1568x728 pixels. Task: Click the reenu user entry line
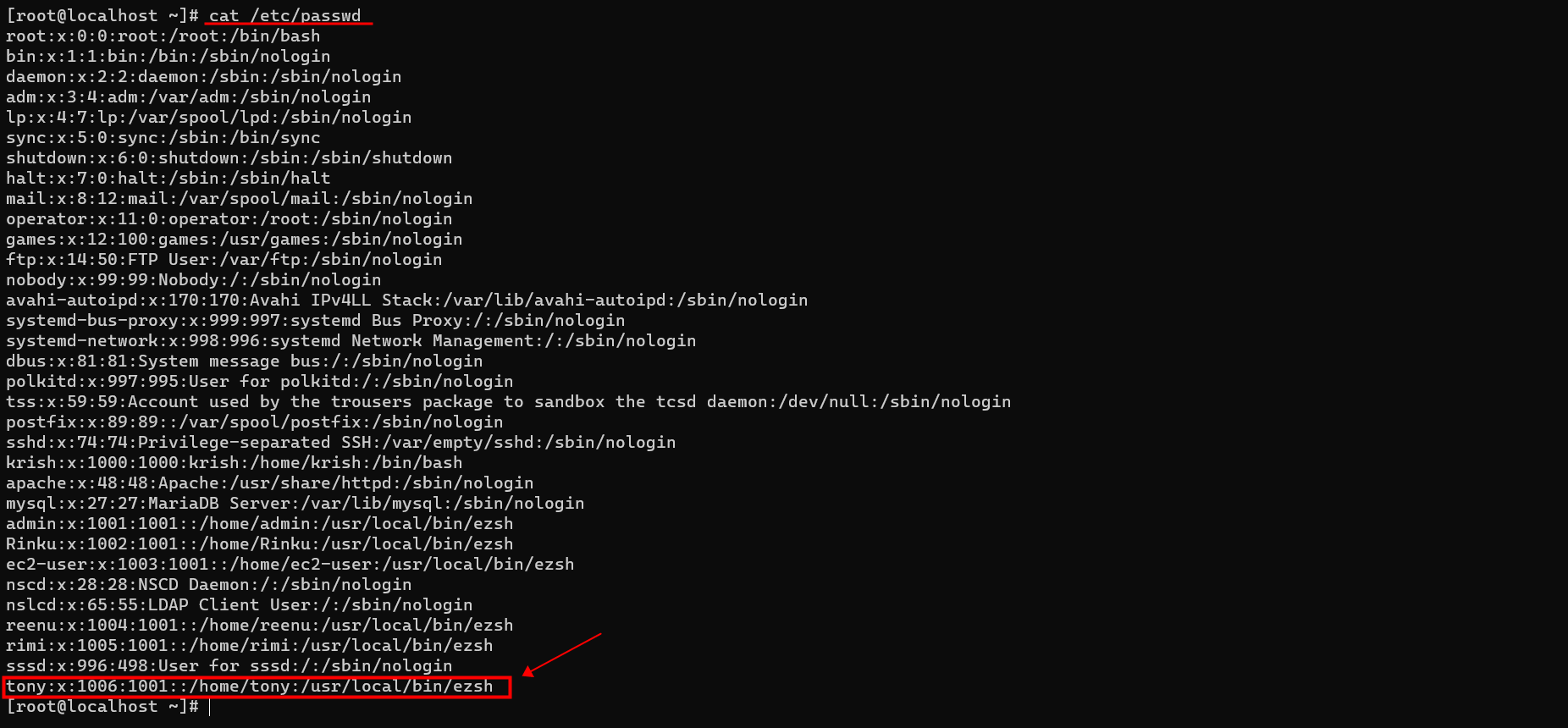pos(260,626)
